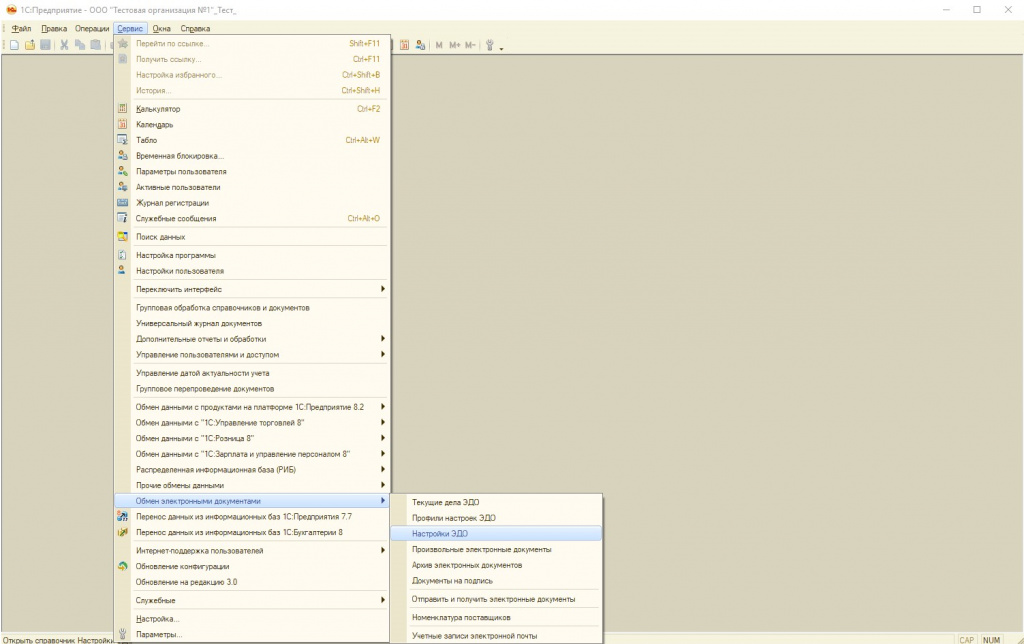Open the Справка menu
The height and width of the screenshot is (644, 1024).
(x=195, y=29)
